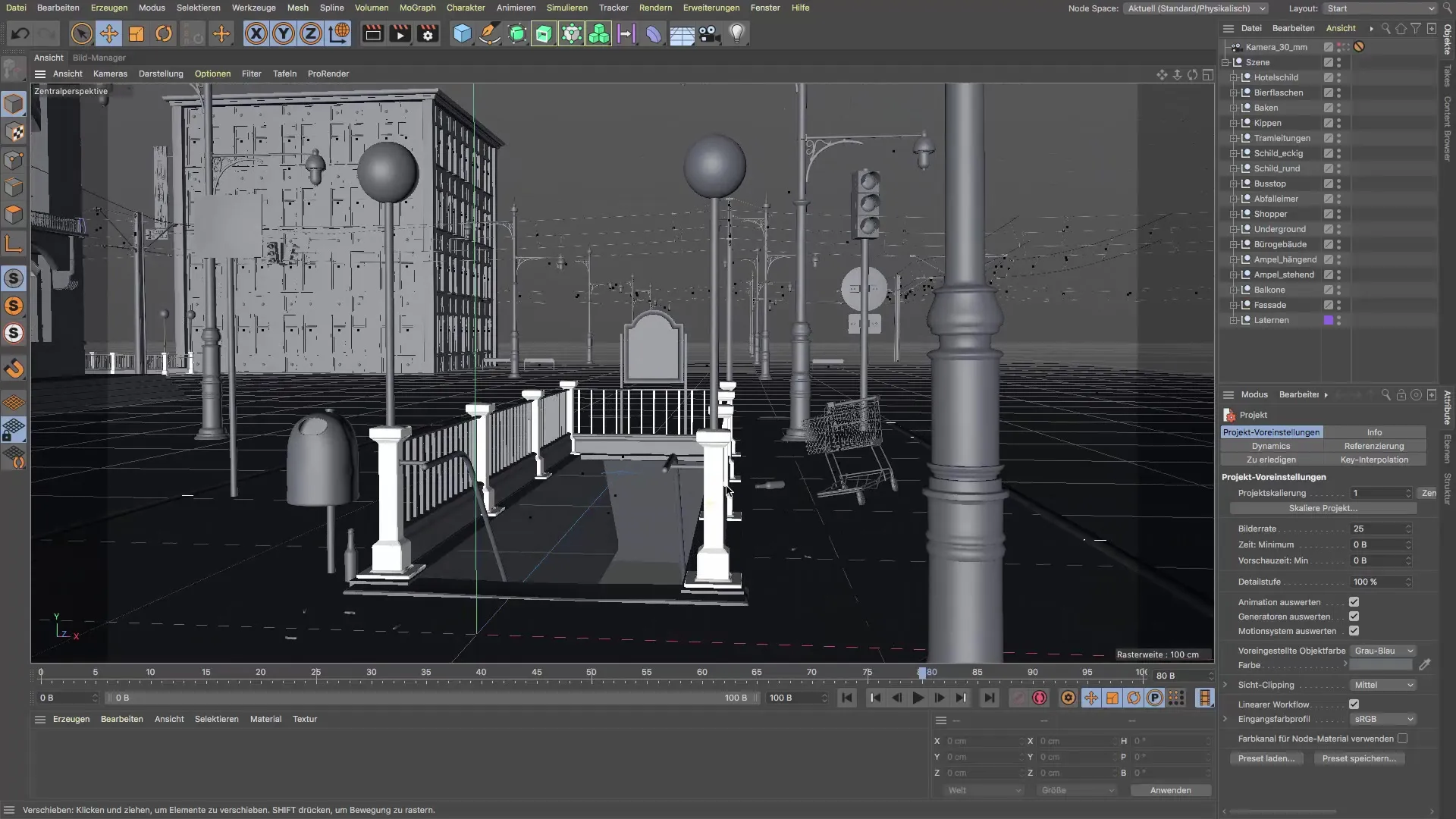Activate the Move tool
Image resolution: width=1456 pixels, height=819 pixels.
coord(109,33)
